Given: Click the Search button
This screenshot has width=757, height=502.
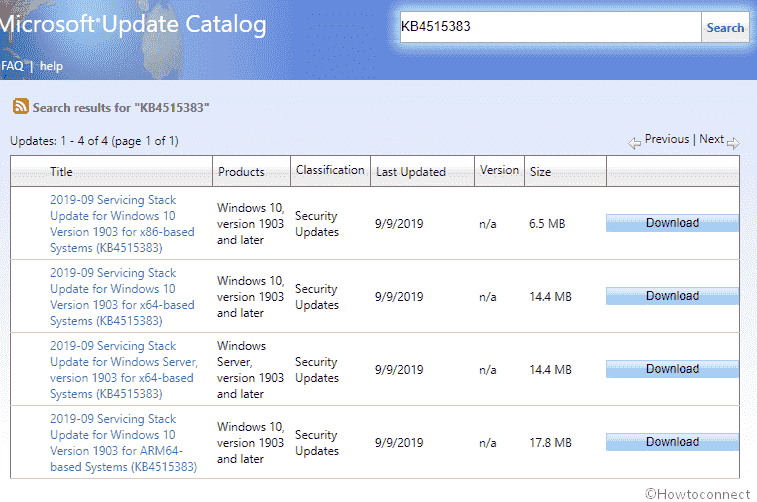Looking at the screenshot, I should [725, 28].
